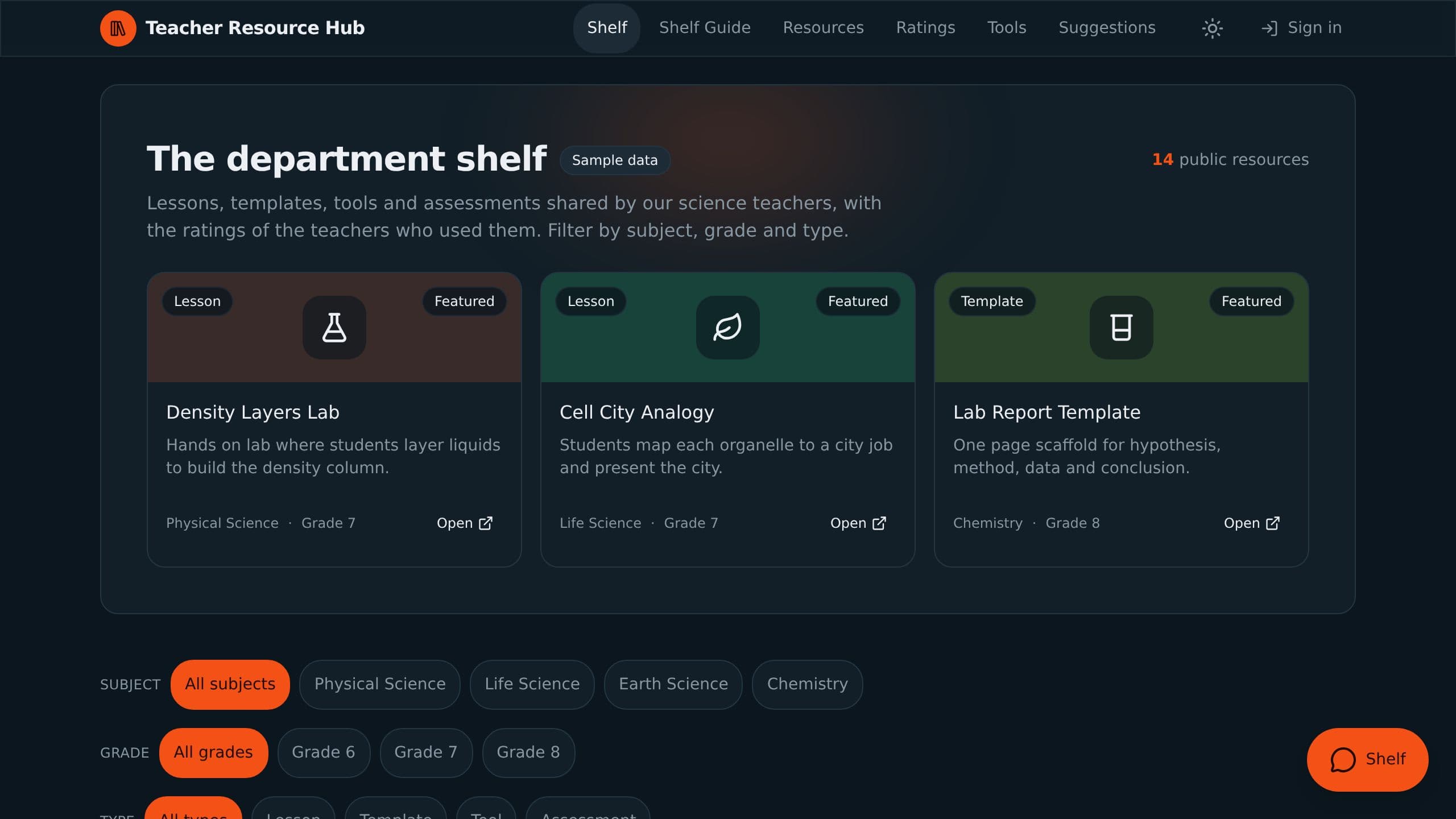Click the 14 public resources count
Image resolution: width=1456 pixels, height=819 pixels.
[x=1230, y=160]
